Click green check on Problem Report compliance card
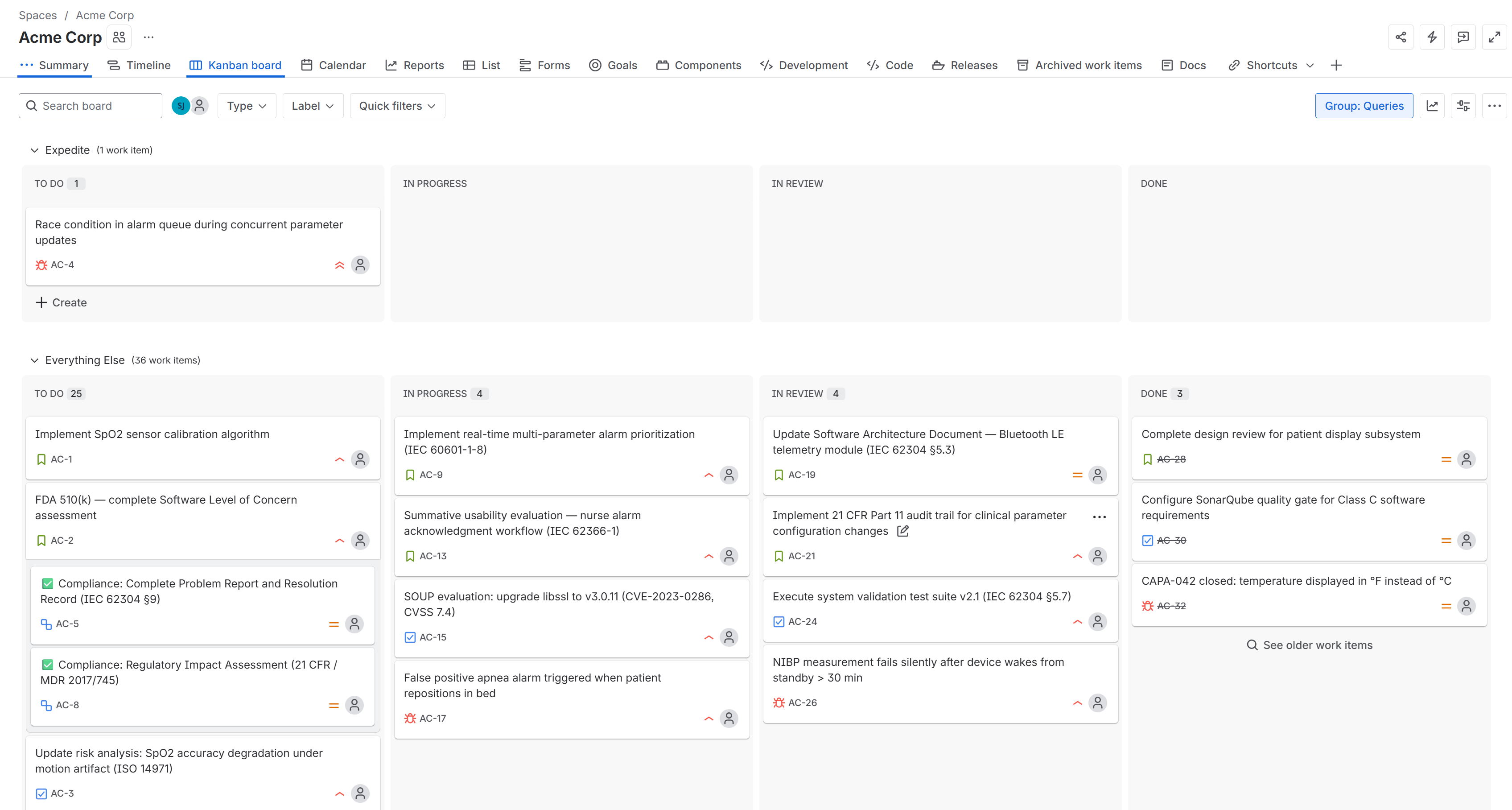The width and height of the screenshot is (1512, 810). point(48,583)
